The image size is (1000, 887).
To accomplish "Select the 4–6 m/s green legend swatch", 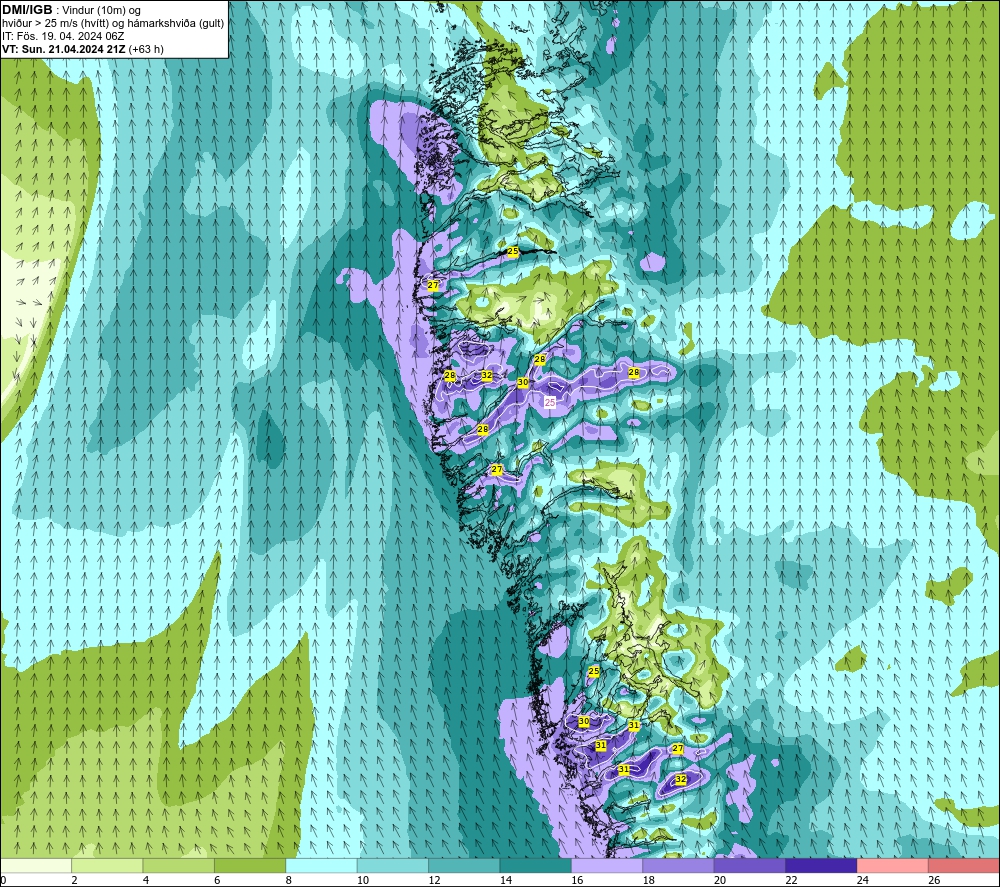I will click(179, 865).
